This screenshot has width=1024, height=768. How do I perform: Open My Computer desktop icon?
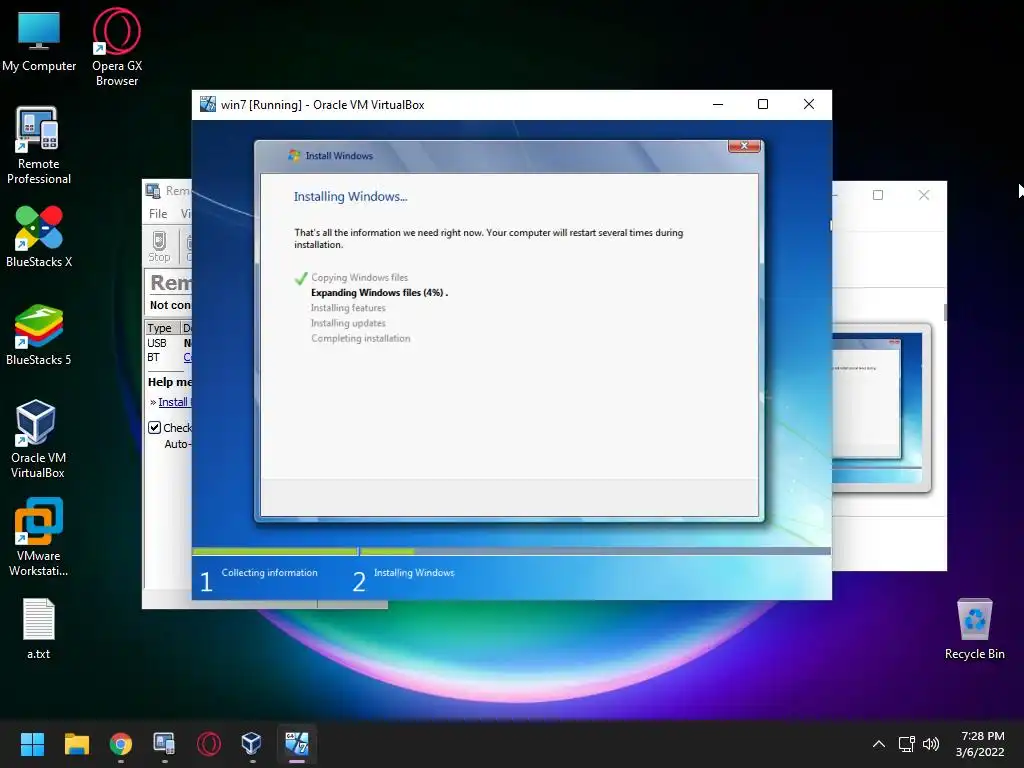tap(39, 42)
